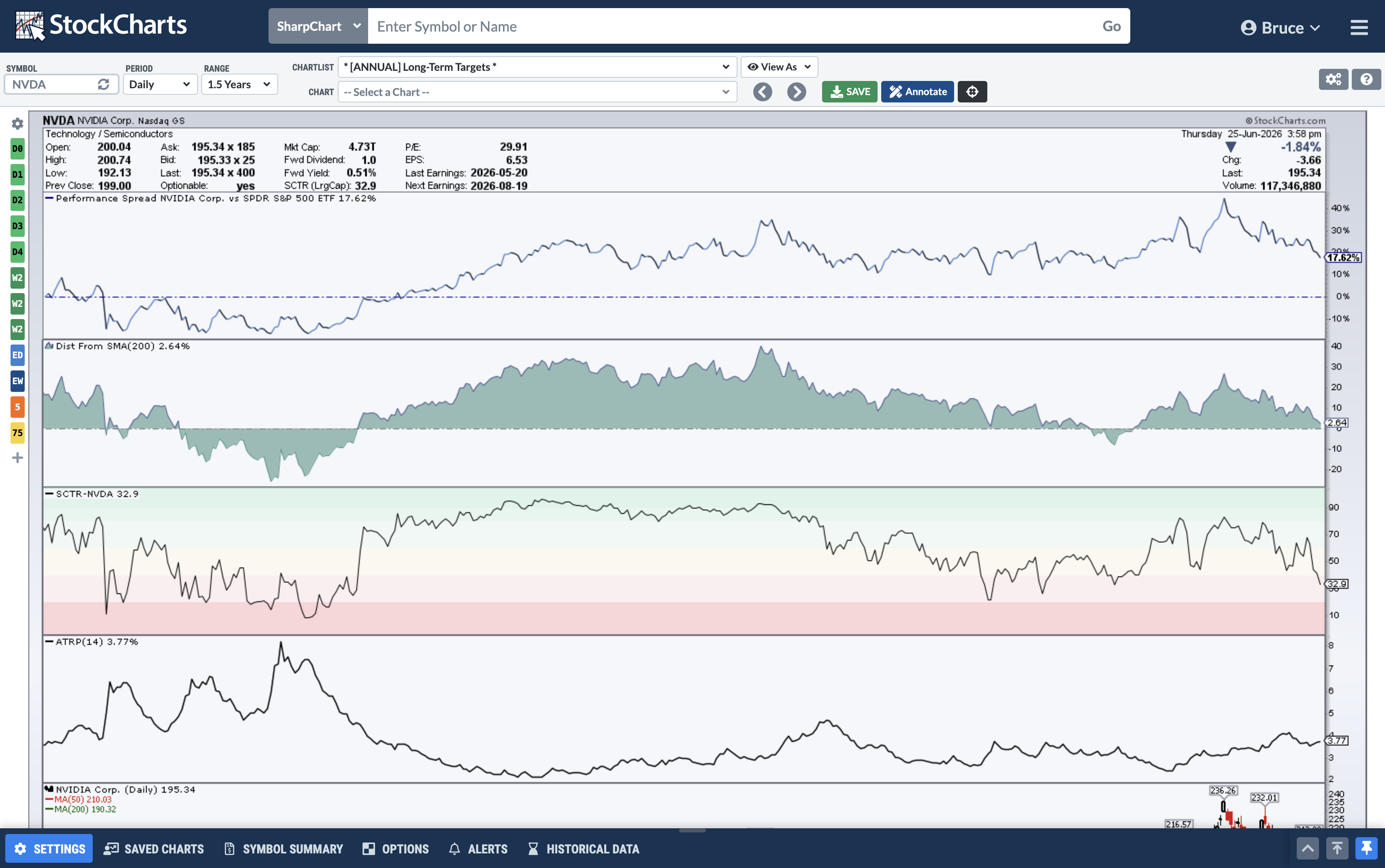Toggle the pin bottom bar icon
This screenshot has width=1385, height=868.
[1366, 849]
